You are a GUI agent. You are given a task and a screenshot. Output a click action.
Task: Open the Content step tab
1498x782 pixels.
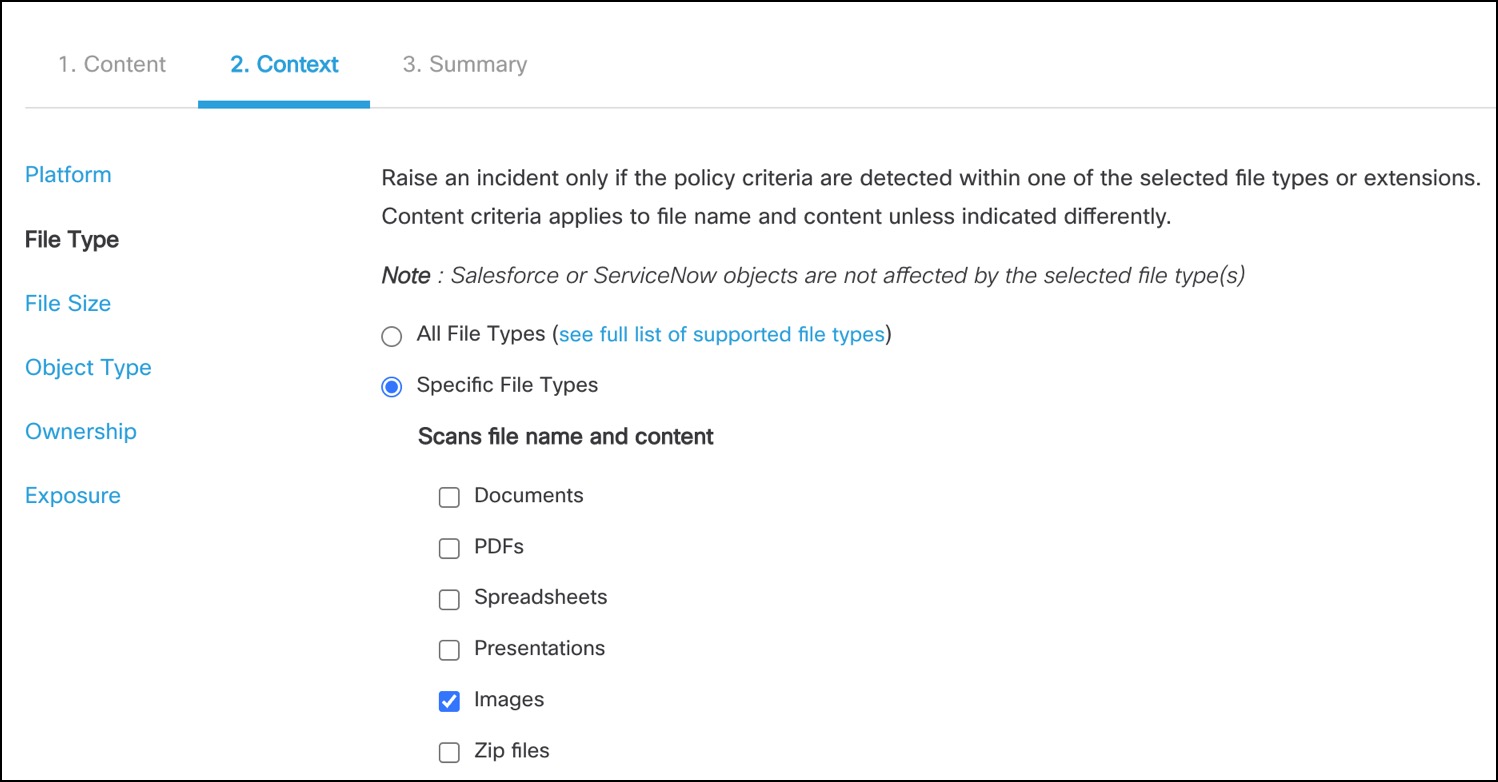click(x=111, y=65)
